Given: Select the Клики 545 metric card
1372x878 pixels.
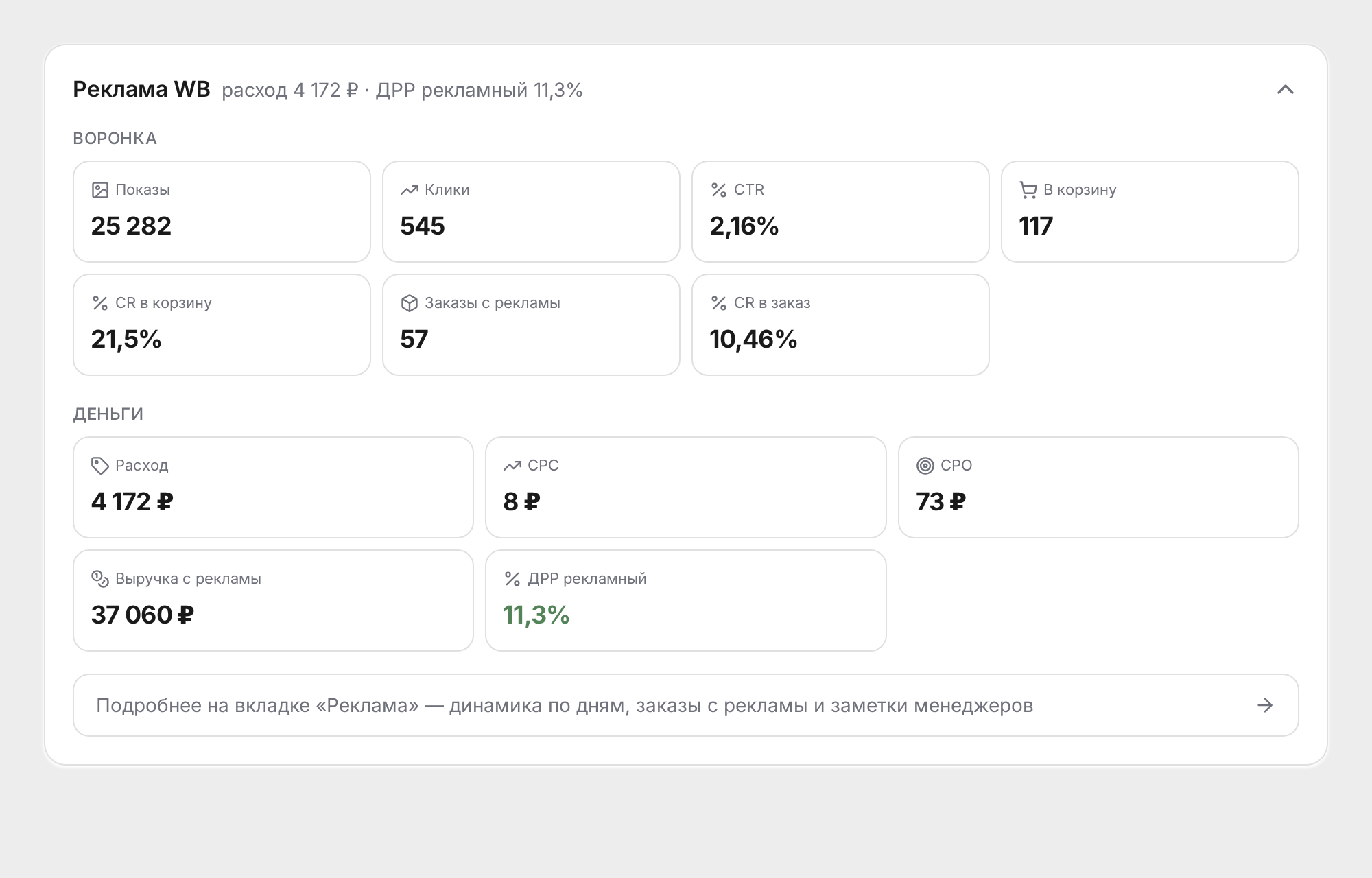Looking at the screenshot, I should (x=531, y=211).
